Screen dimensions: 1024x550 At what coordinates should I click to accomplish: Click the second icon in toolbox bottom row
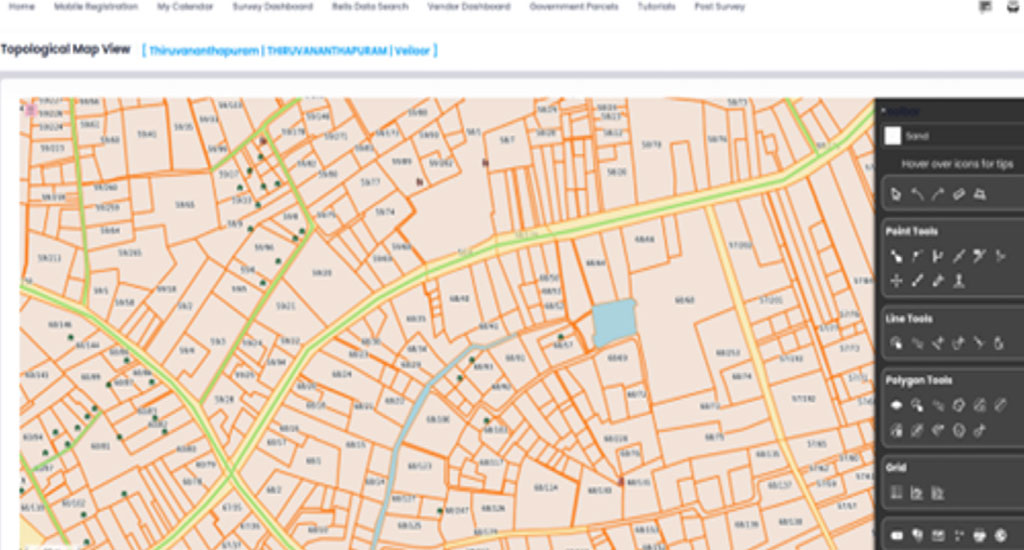pyautogui.click(x=917, y=536)
